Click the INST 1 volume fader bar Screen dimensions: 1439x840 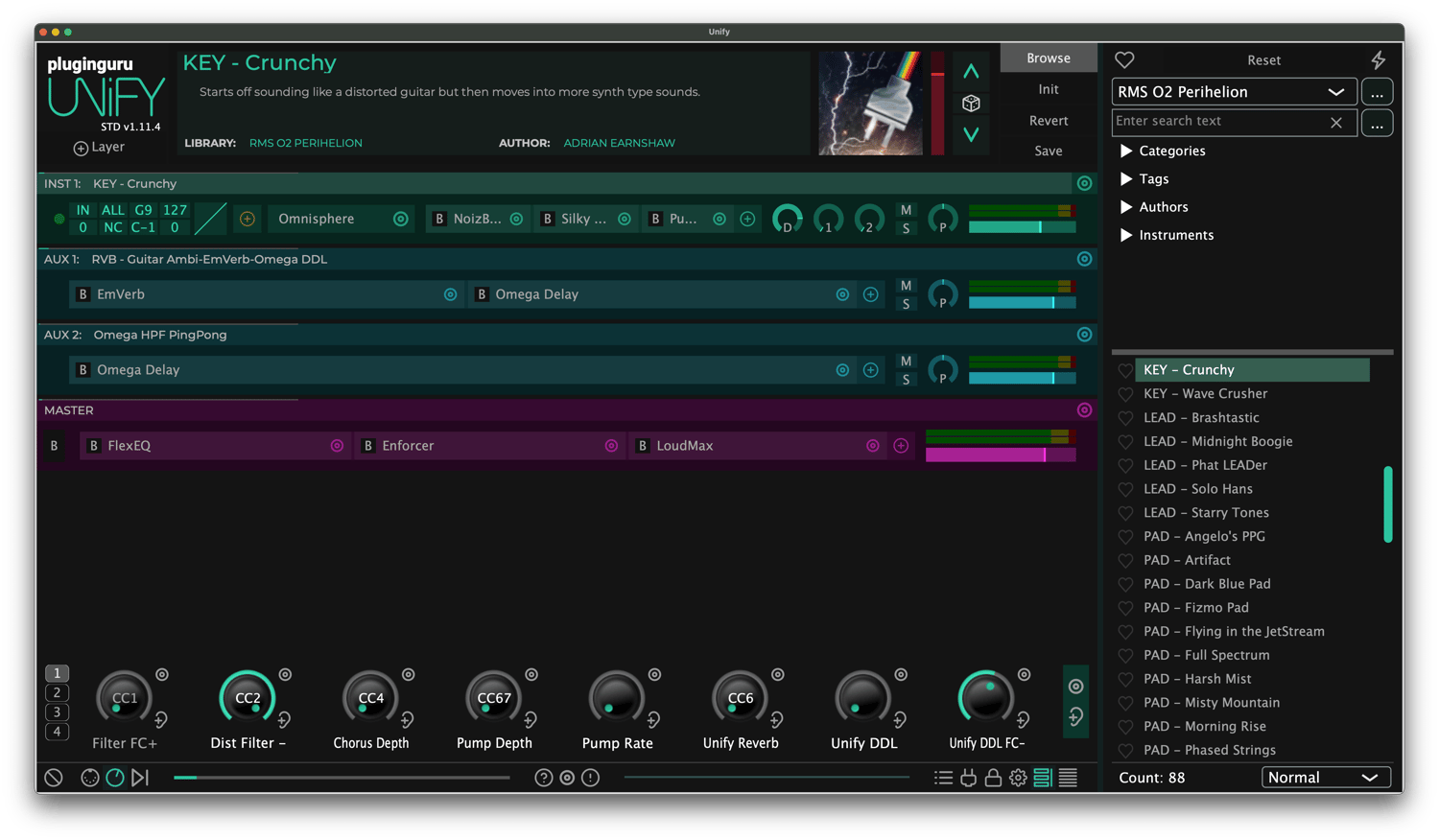tap(1022, 227)
